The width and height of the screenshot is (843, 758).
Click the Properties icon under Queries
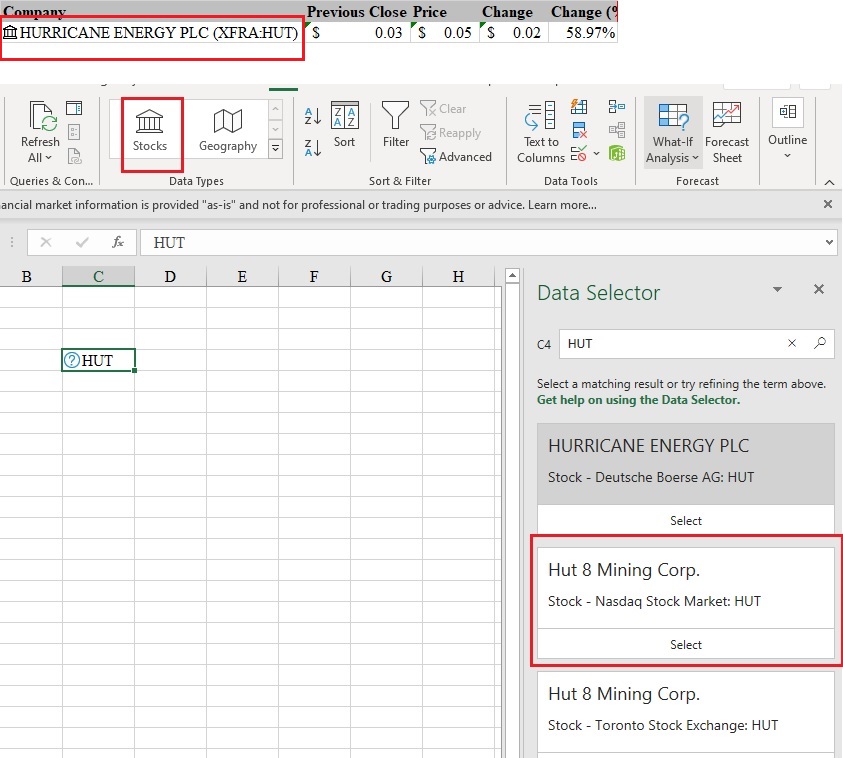(x=74, y=132)
